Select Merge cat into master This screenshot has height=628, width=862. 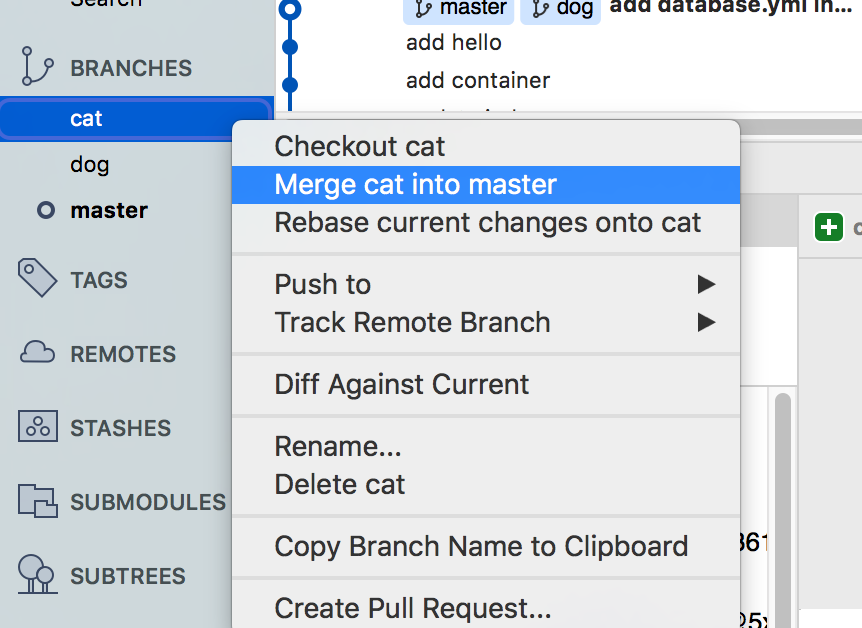click(x=415, y=184)
